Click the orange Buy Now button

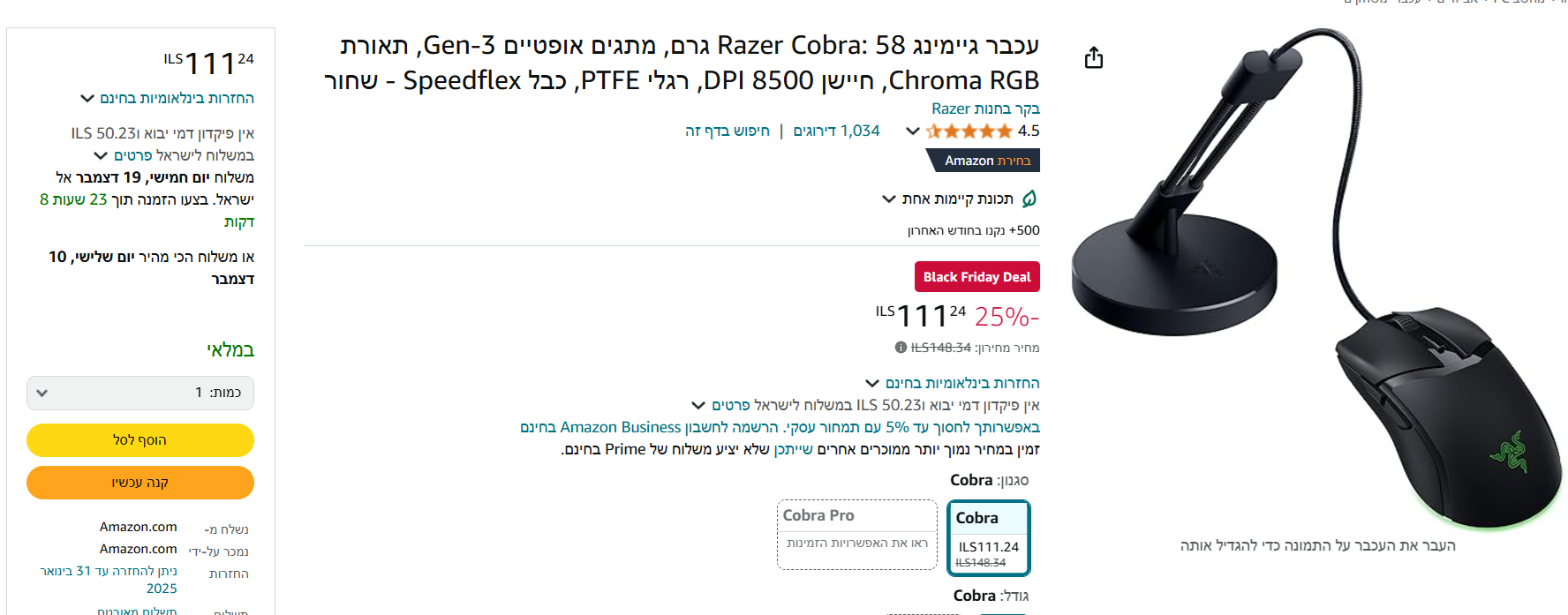140,483
